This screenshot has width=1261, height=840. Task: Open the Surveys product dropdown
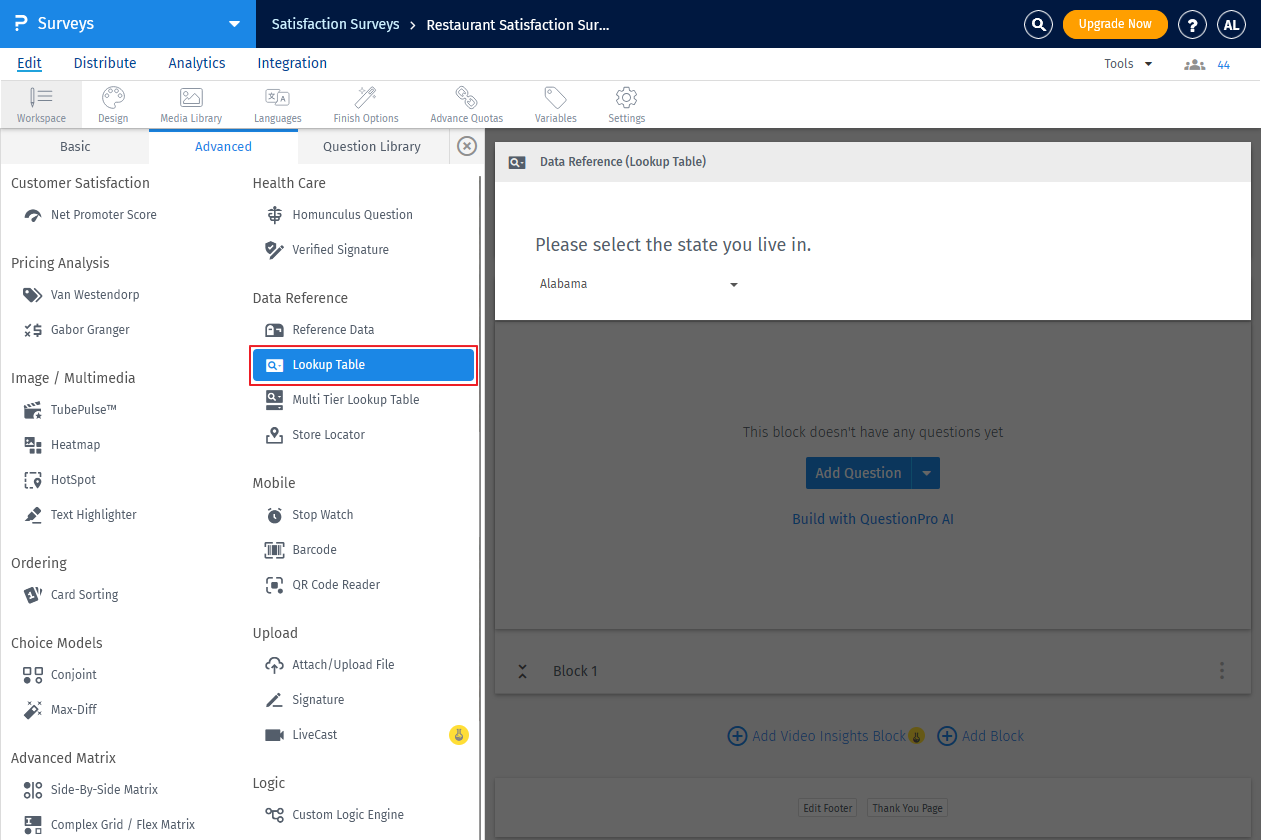[x=234, y=24]
